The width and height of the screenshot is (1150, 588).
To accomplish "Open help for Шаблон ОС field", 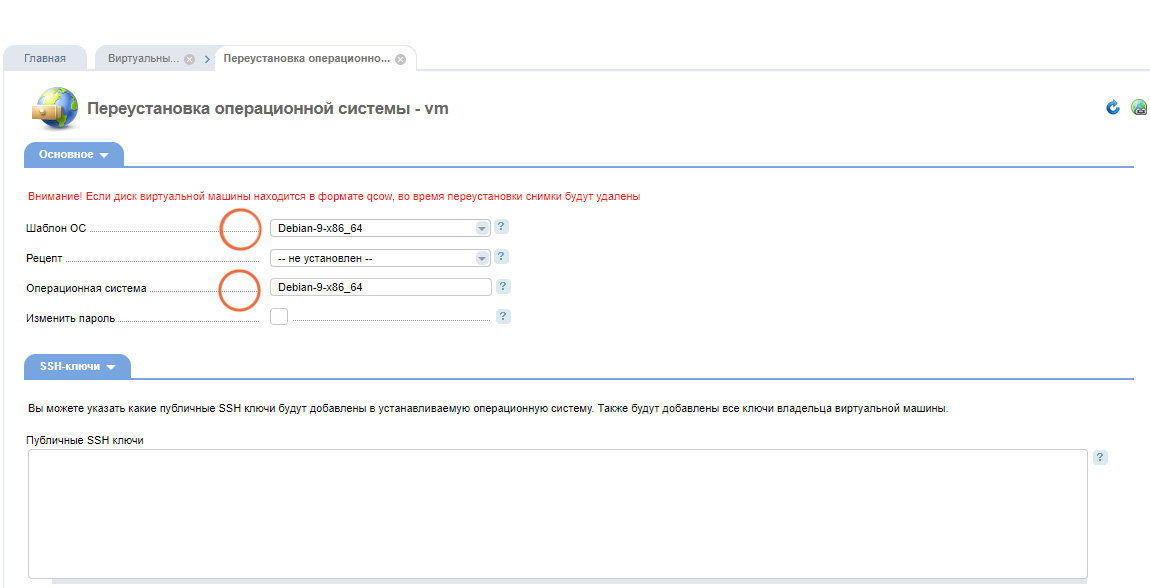I will (501, 227).
